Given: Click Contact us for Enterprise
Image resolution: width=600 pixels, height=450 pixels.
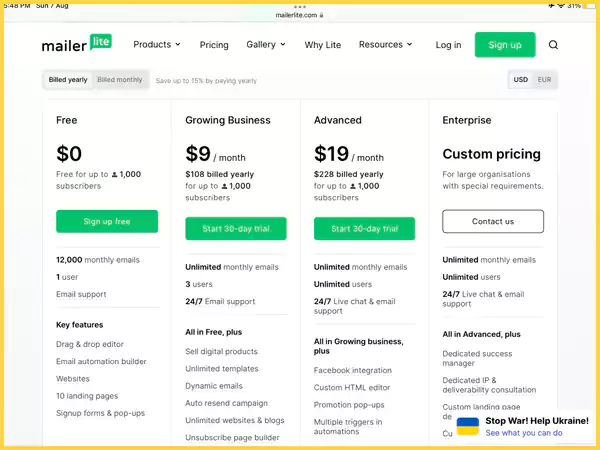Looking at the screenshot, I should tap(493, 221).
